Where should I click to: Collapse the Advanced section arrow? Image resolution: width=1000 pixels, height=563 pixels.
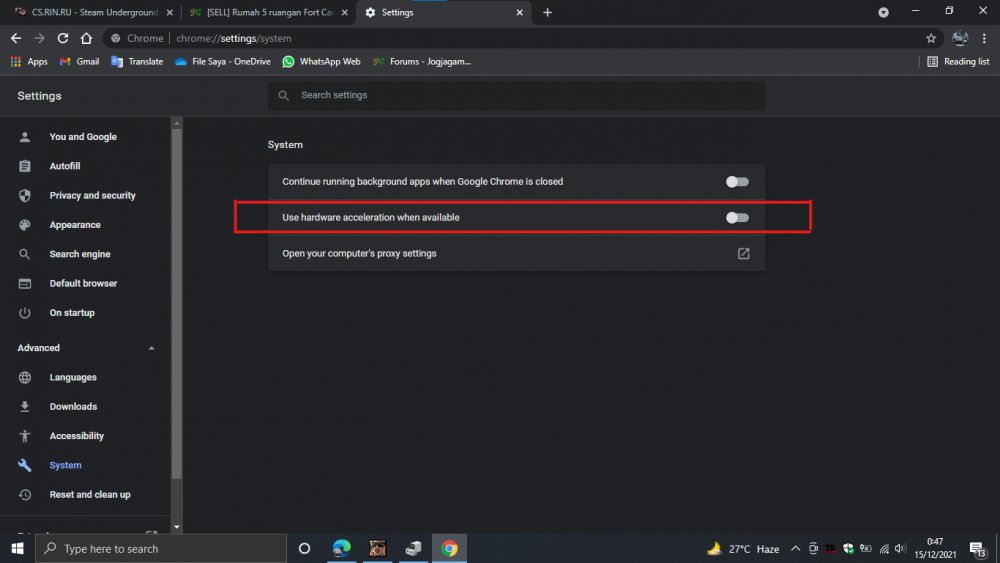pyautogui.click(x=151, y=348)
